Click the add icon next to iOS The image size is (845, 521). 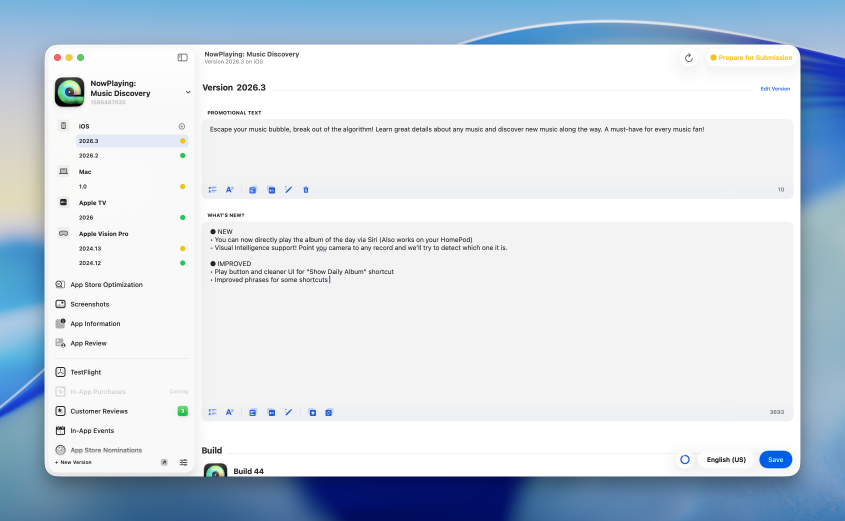[182, 126]
